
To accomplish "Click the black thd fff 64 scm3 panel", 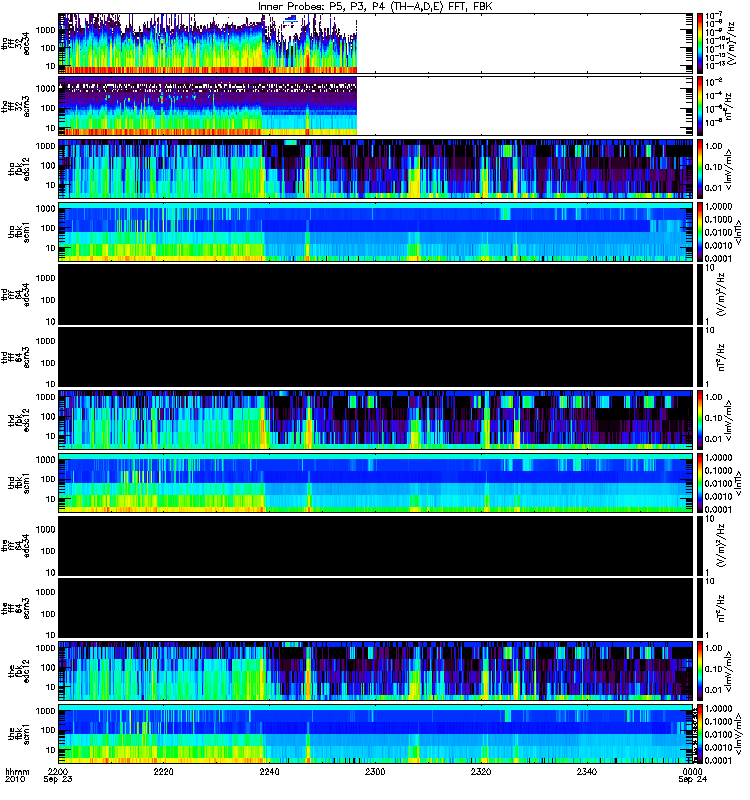I will point(376,357).
